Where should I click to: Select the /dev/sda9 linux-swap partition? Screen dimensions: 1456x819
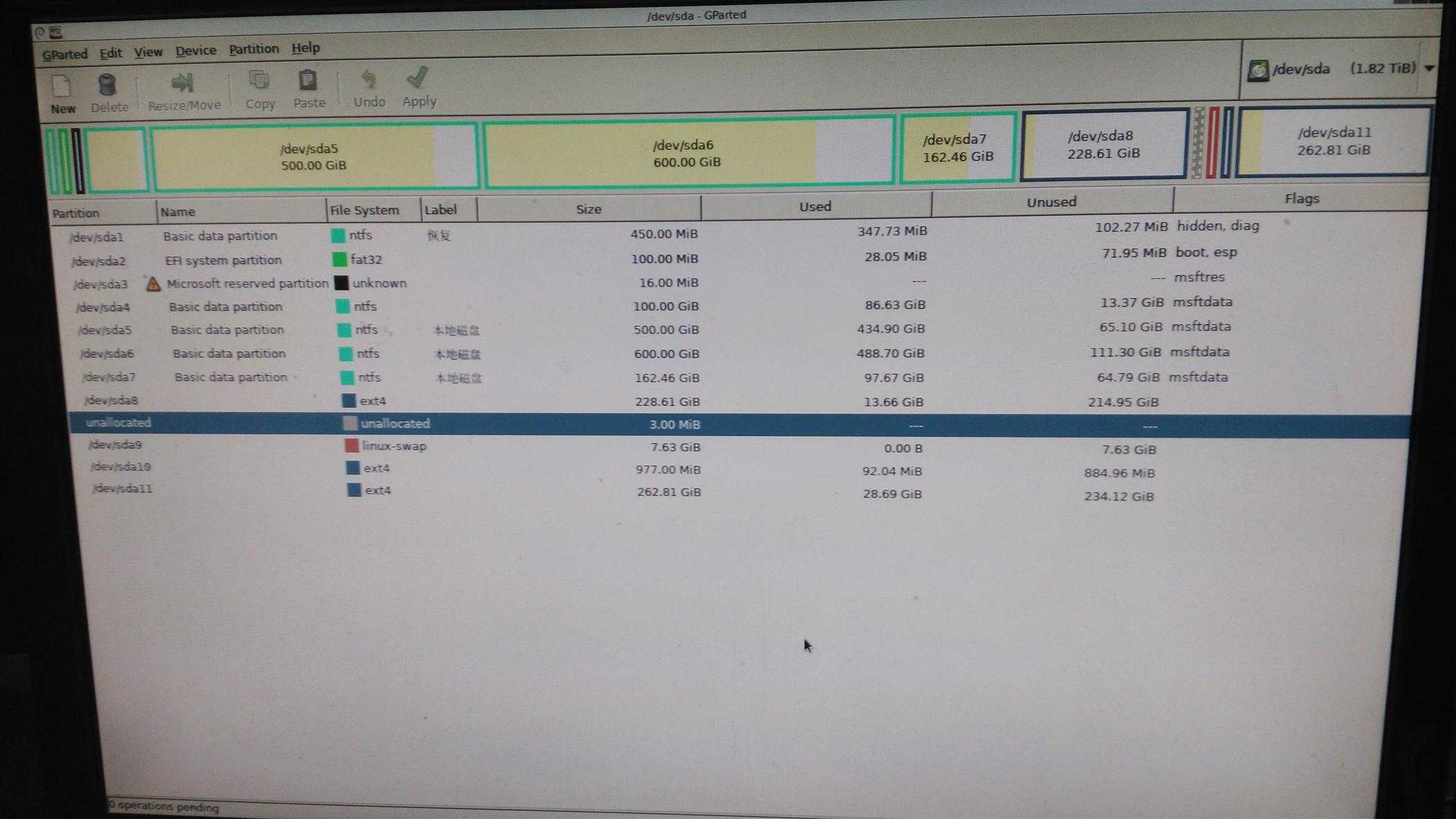[x=400, y=446]
